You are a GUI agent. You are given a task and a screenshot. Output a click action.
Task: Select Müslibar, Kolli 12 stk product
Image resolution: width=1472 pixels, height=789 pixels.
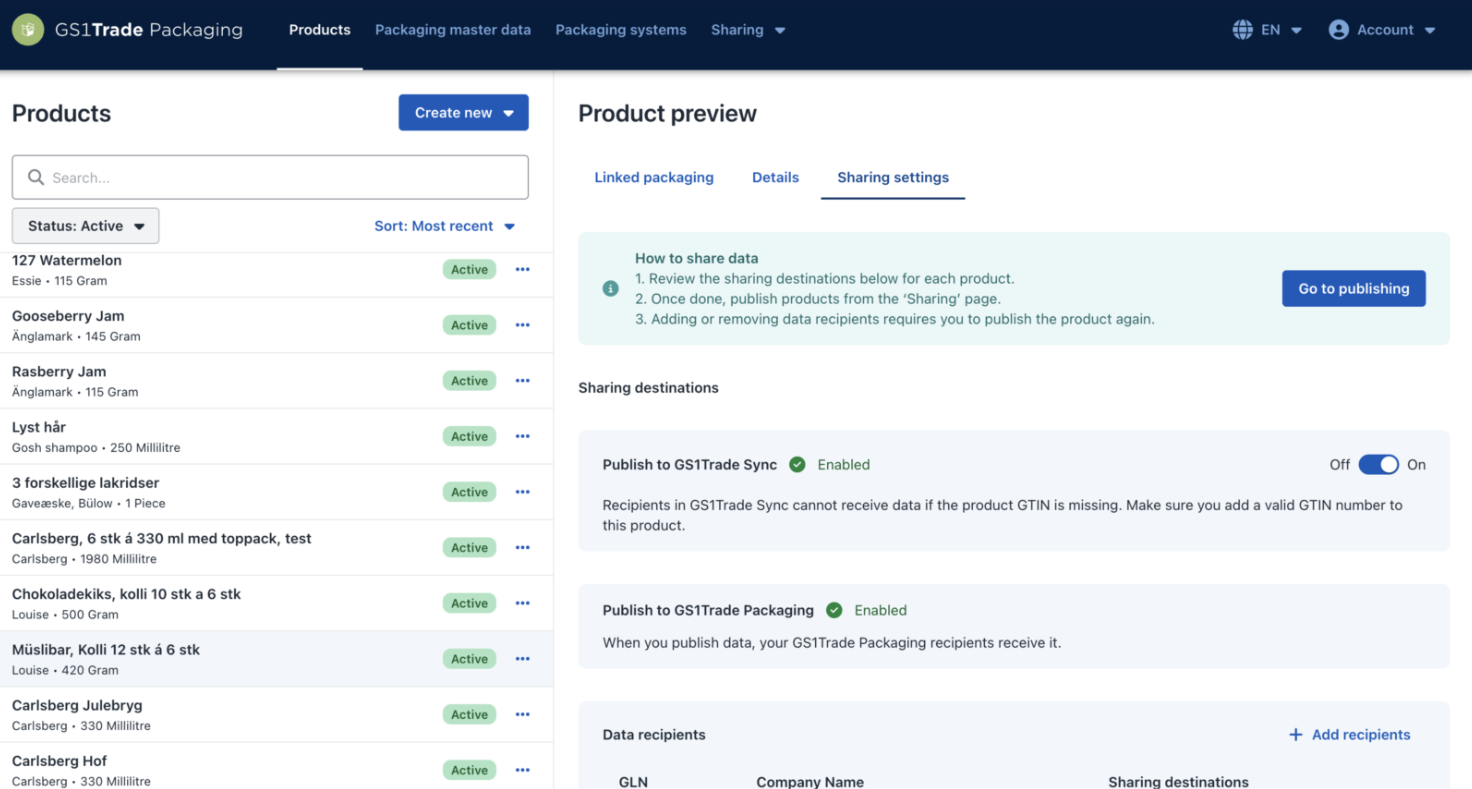[x=106, y=650]
